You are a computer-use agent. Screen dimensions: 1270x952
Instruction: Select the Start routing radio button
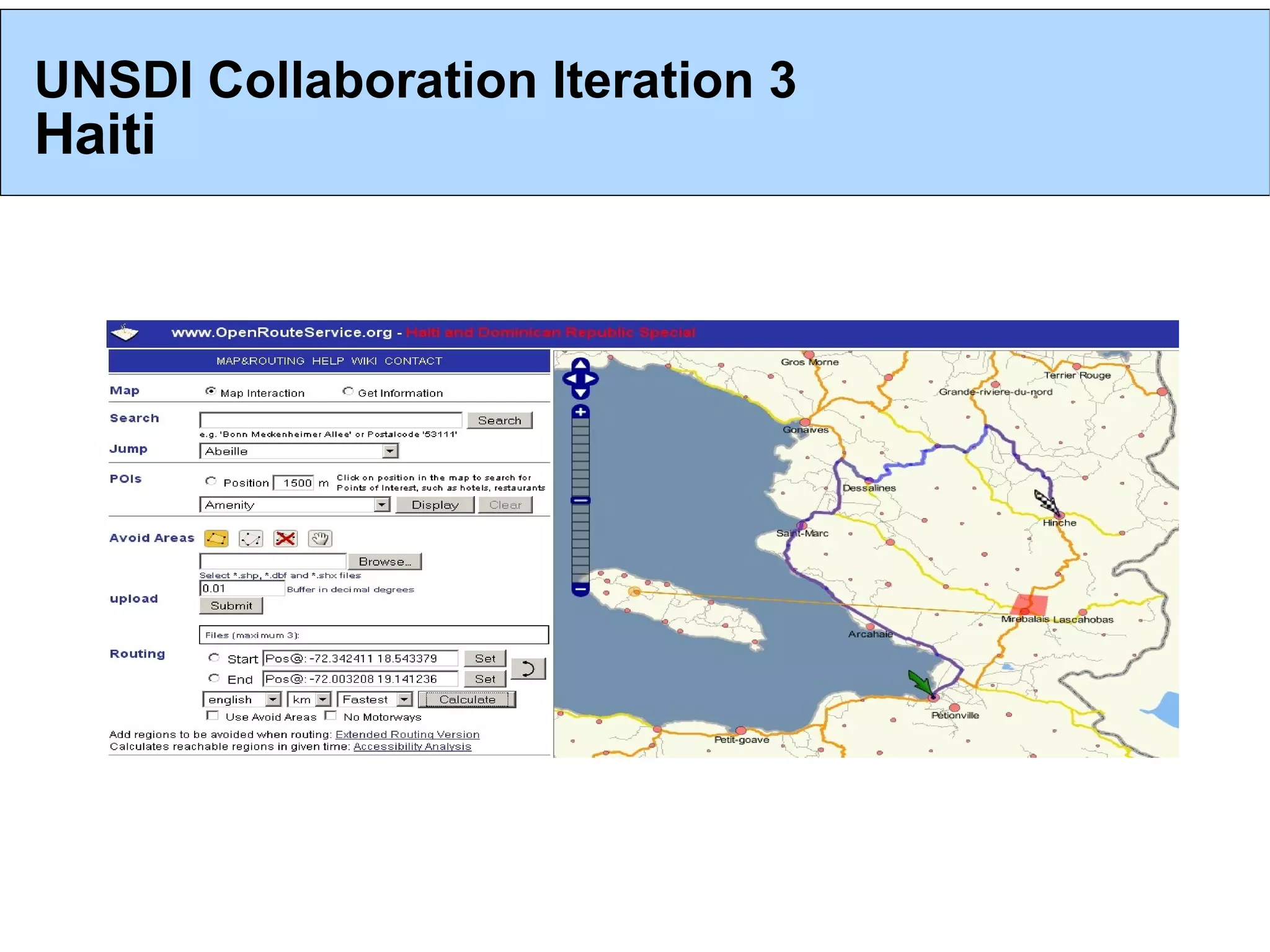[214, 657]
